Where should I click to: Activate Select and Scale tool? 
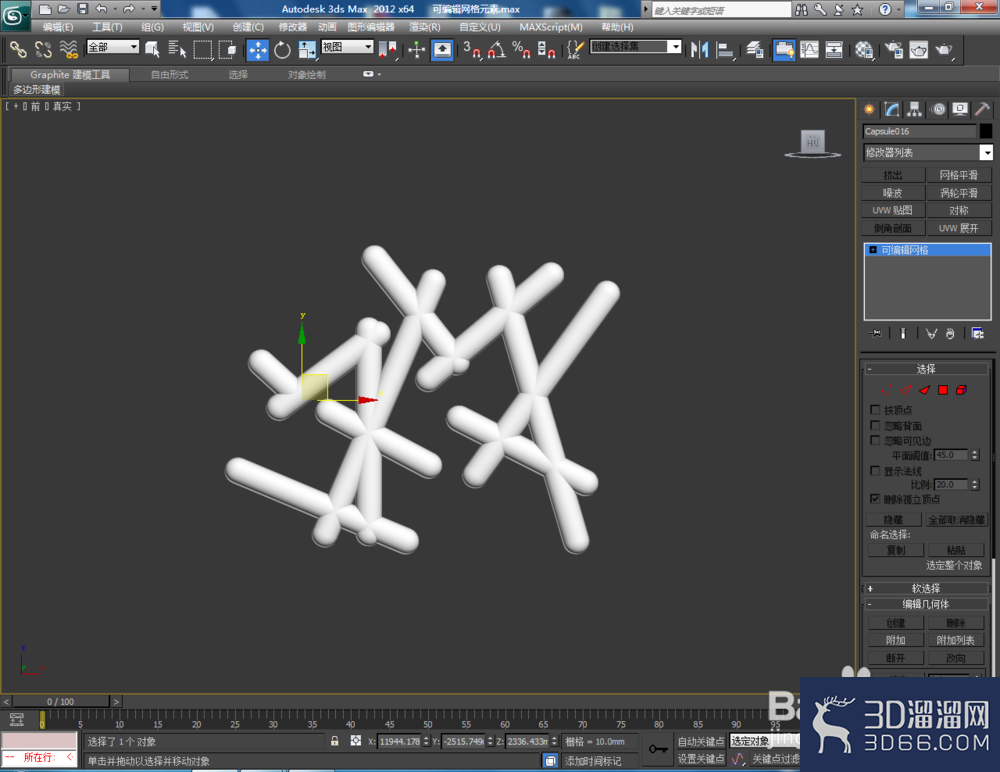(307, 49)
